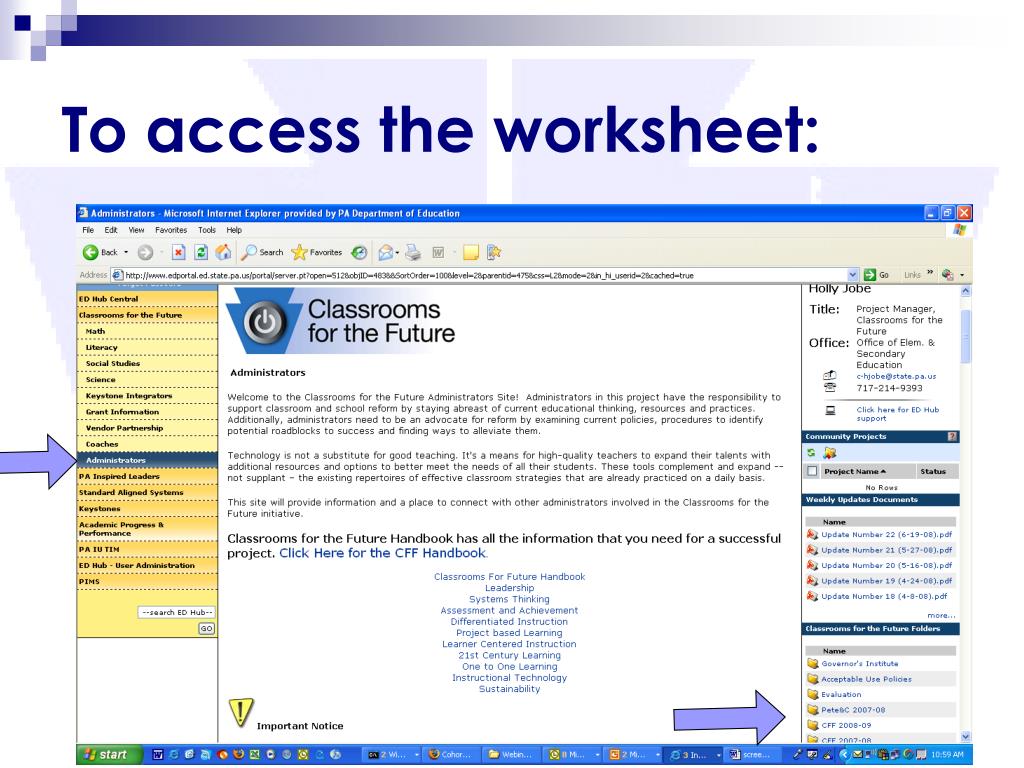Select Administrators in the left navigation

tap(148, 460)
